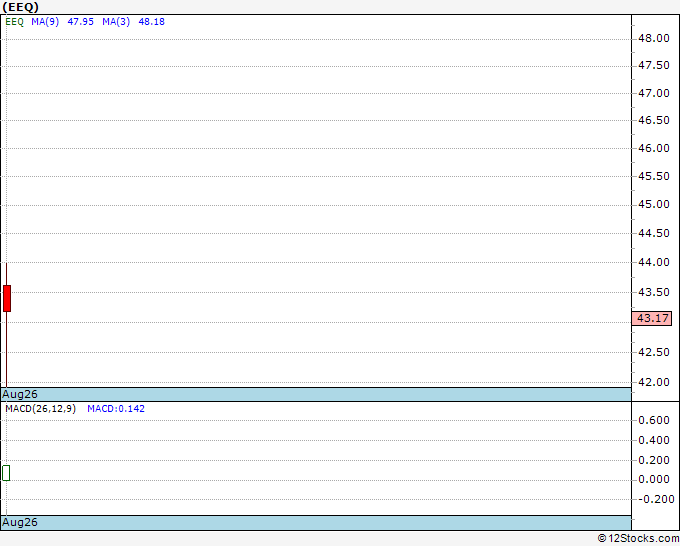This screenshot has width=680, height=546.
Task: Click the 45.00 price axis label
Action: pyautogui.click(x=654, y=204)
